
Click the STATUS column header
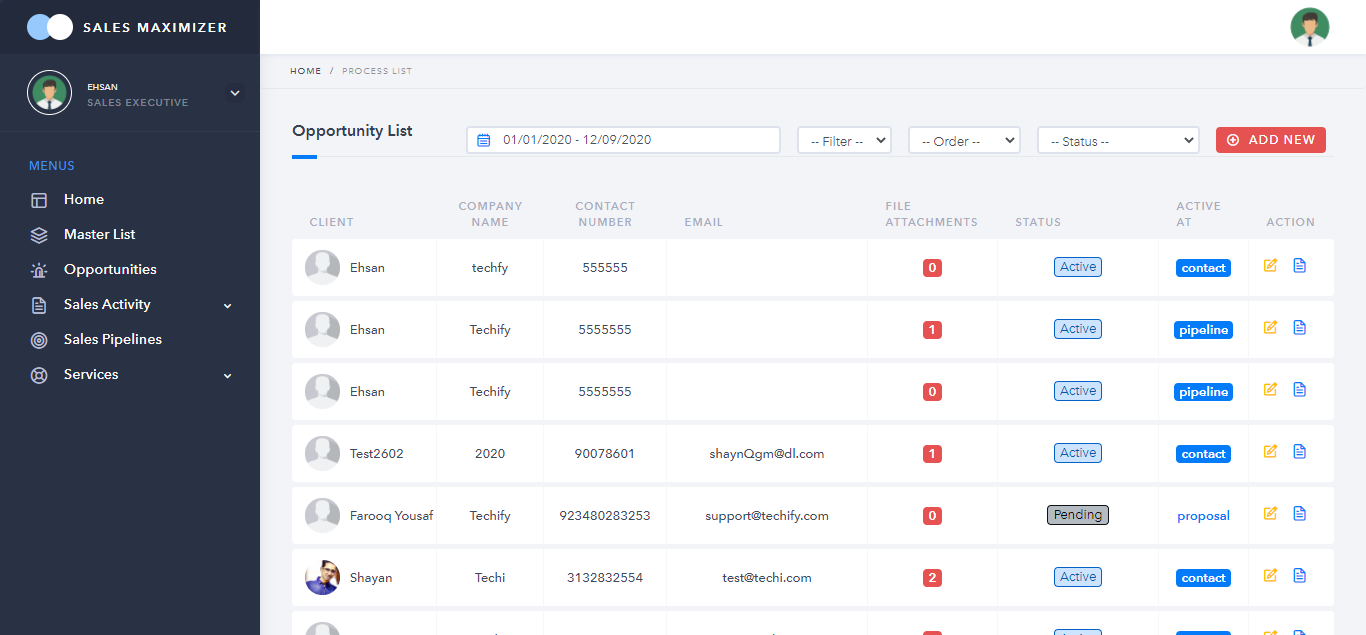[x=1038, y=222]
